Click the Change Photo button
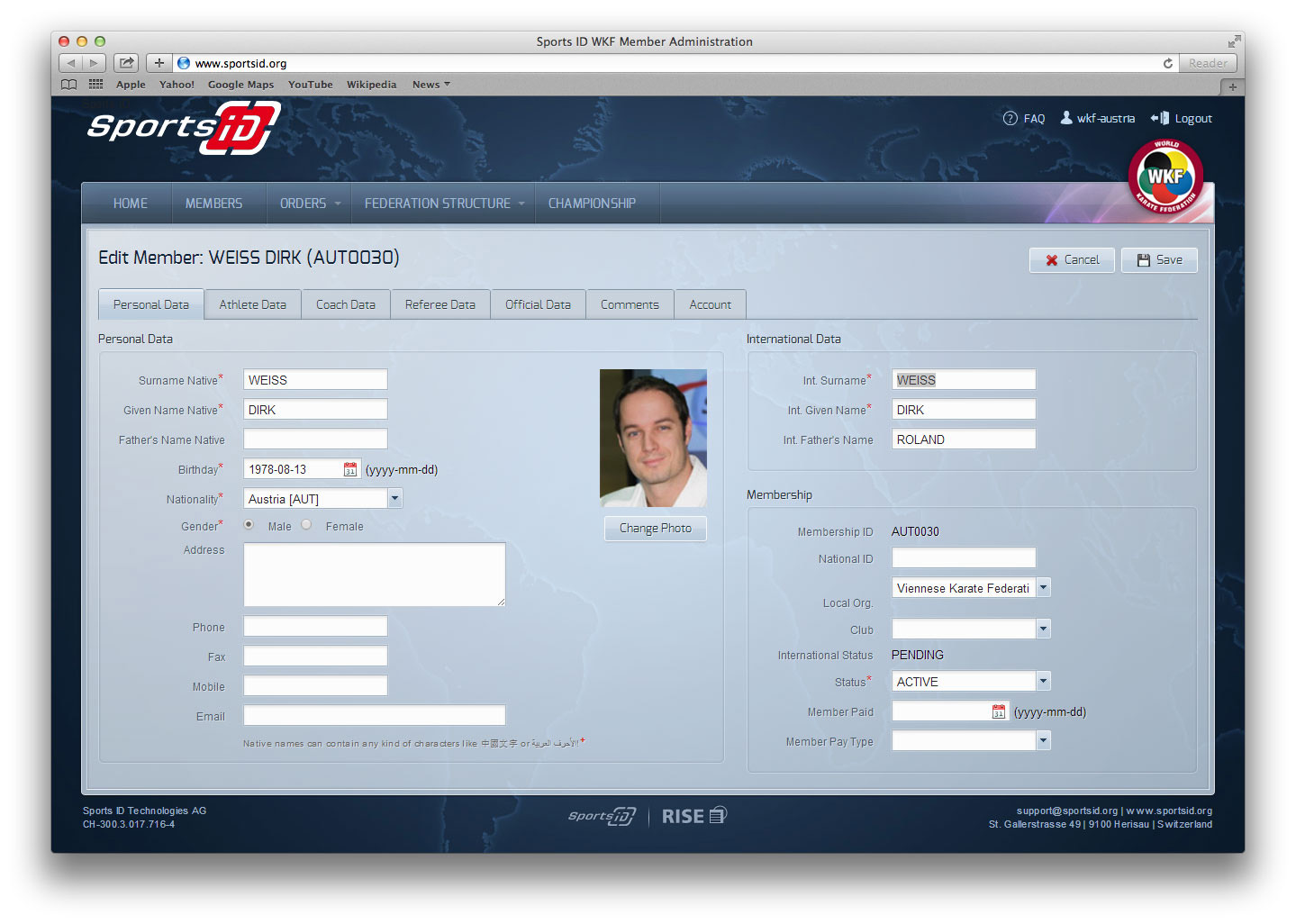Screen dimensions: 1296x924 point(655,529)
